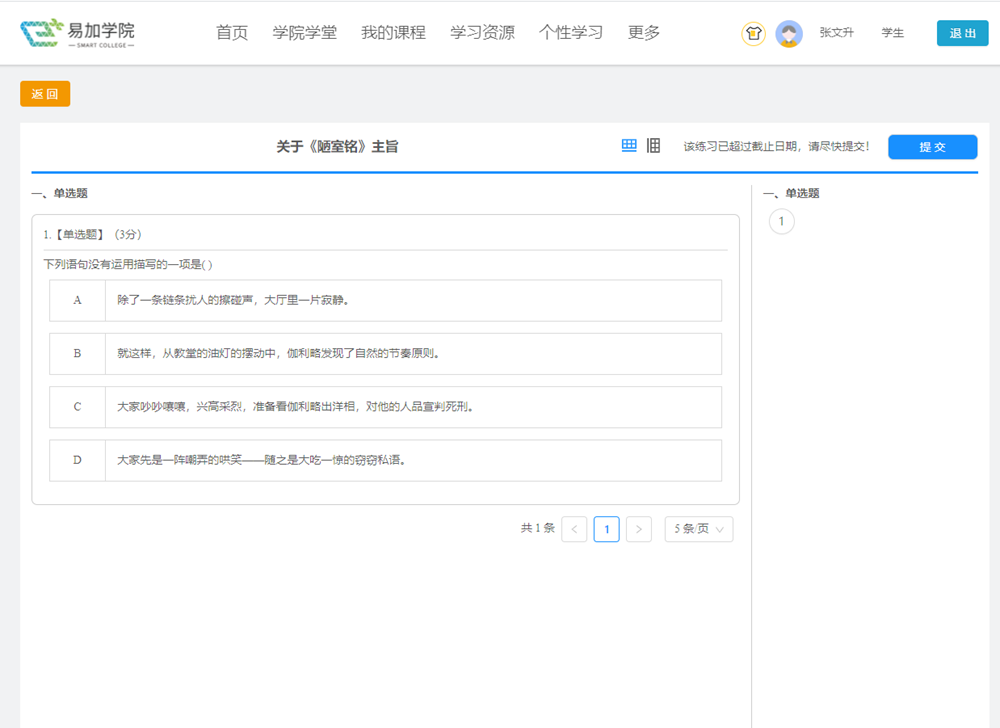Click the orange 返回 back button
The width and height of the screenshot is (1000, 728).
(45, 94)
